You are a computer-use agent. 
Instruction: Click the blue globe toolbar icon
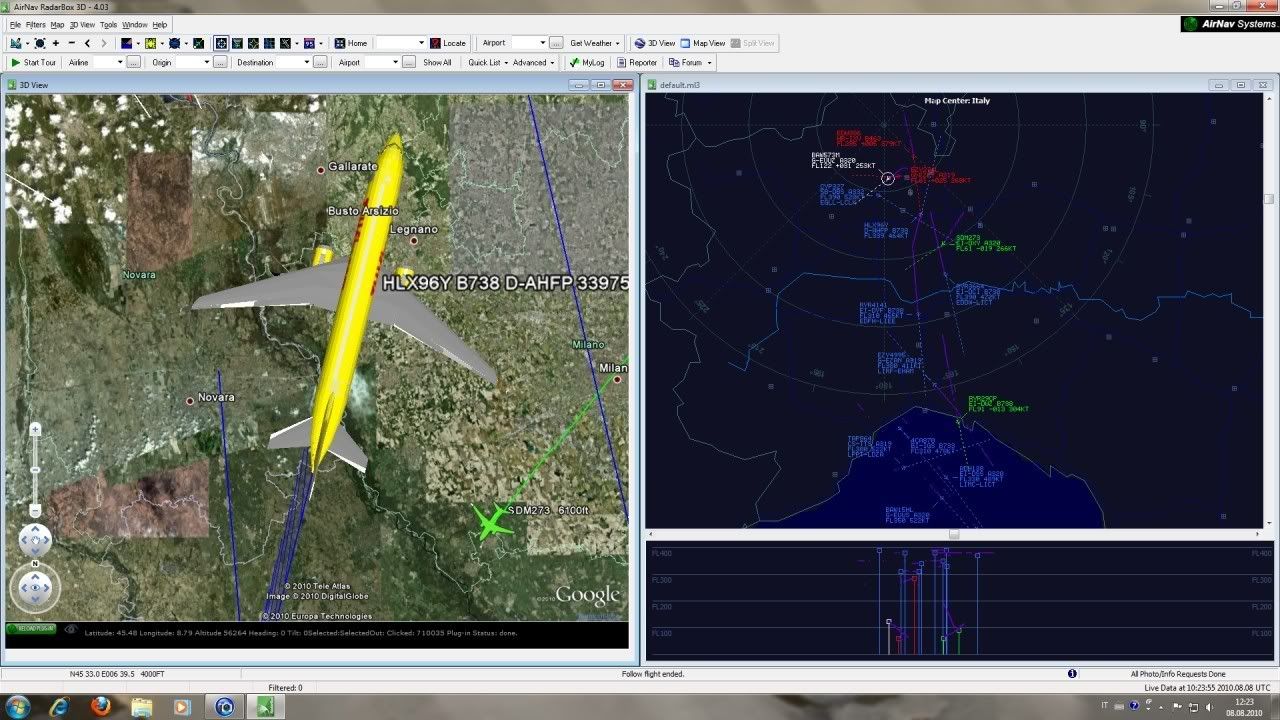[x=175, y=43]
